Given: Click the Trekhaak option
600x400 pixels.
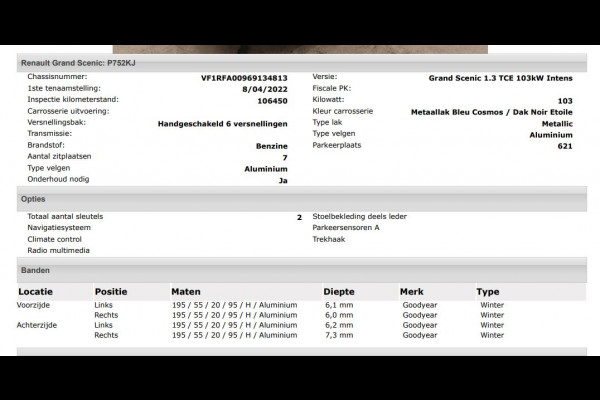Looking at the screenshot, I should [329, 240].
